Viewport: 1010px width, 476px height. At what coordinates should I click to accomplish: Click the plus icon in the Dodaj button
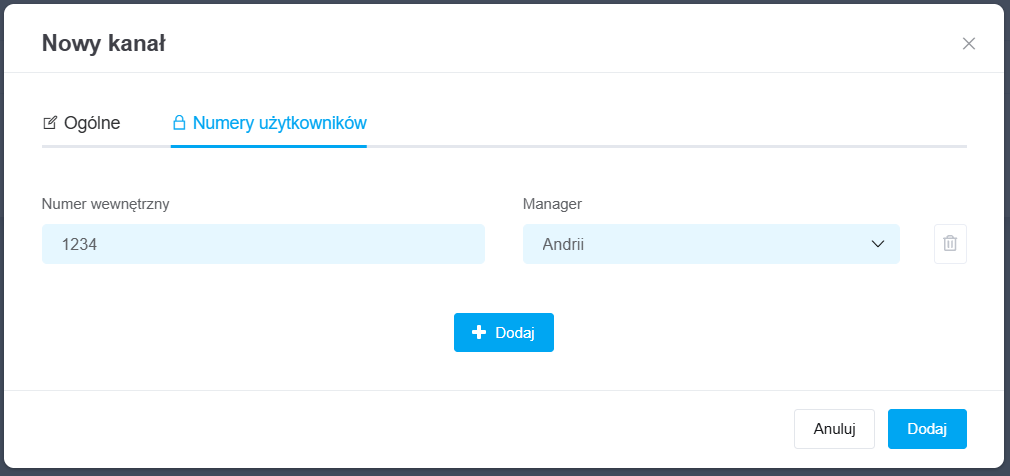pos(479,333)
